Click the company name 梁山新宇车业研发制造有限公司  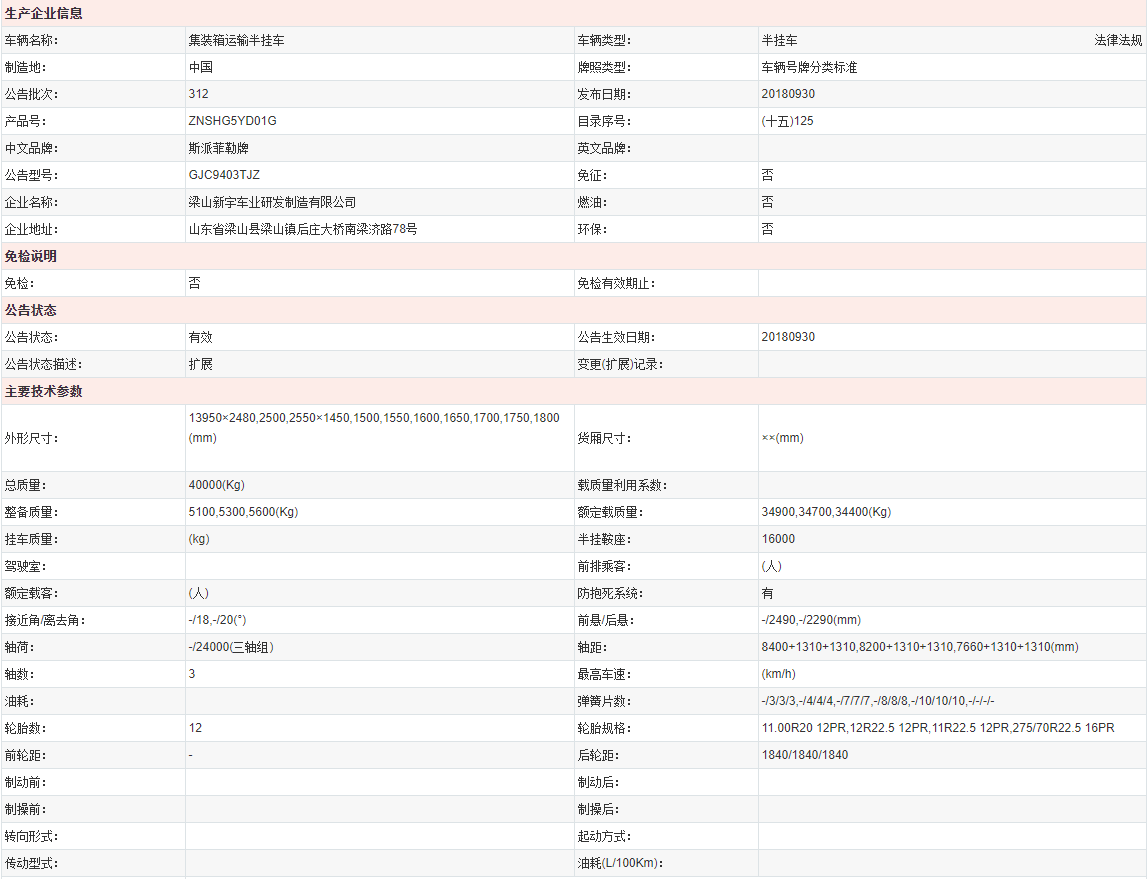click(x=272, y=202)
